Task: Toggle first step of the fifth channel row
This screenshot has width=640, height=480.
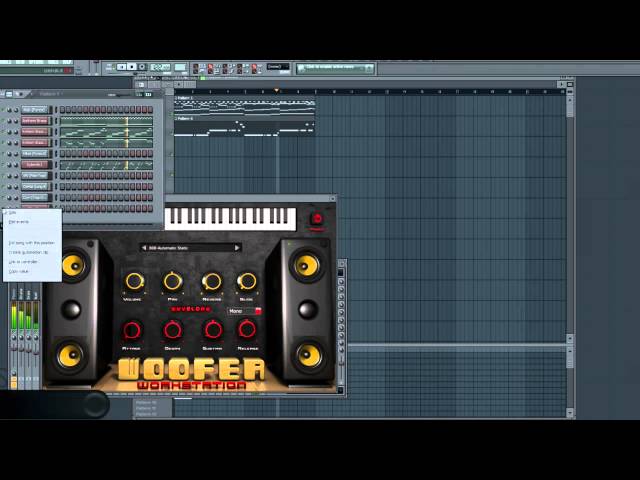Action: tap(63, 154)
